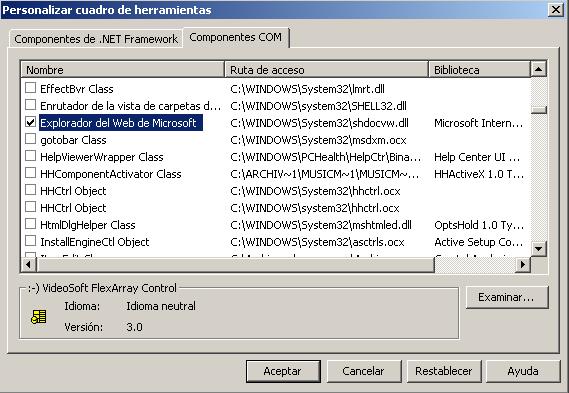569x393 pixels.
Task: Open file browser with Examinar button
Action: coord(507,297)
